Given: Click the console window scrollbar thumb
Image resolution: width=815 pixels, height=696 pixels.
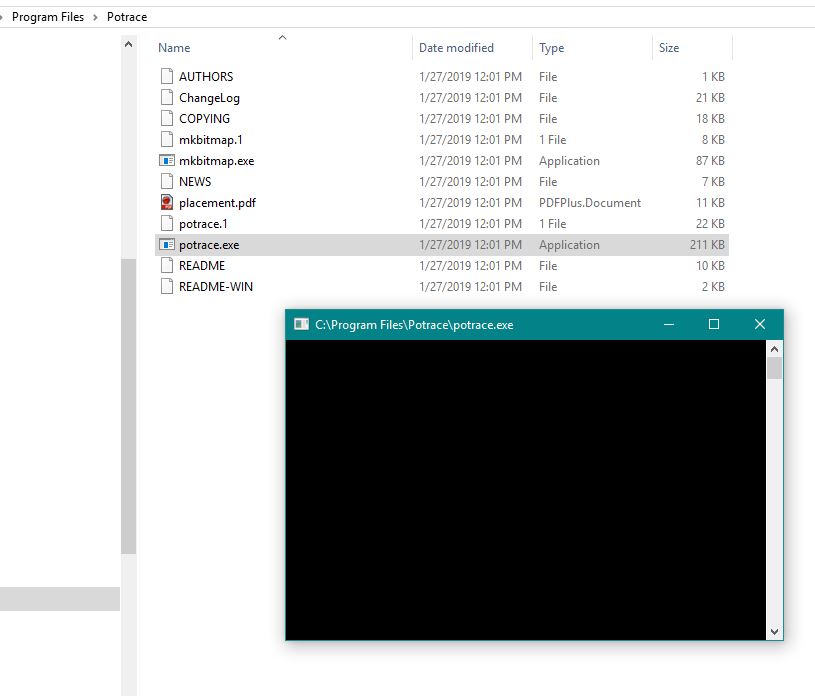Looking at the screenshot, I should click(x=774, y=368).
